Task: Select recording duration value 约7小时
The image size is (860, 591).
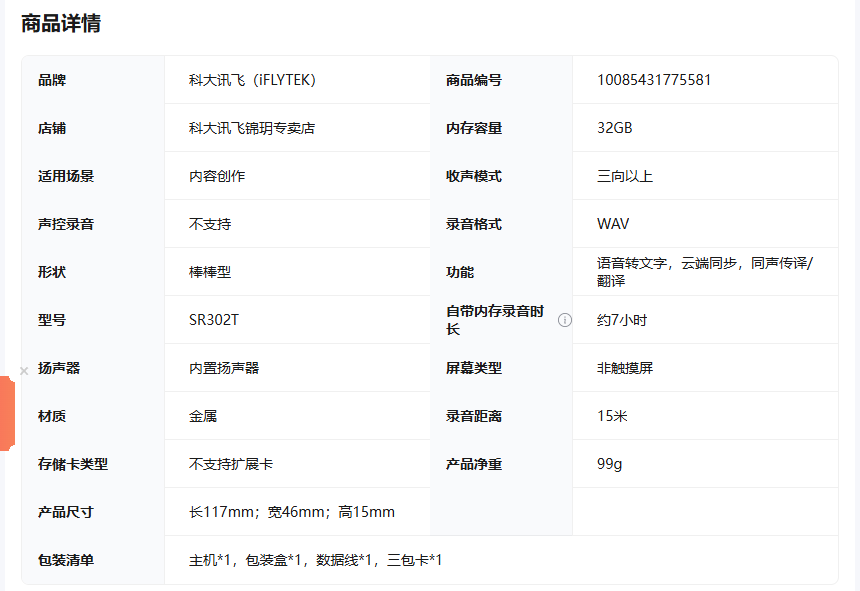Action: (621, 320)
